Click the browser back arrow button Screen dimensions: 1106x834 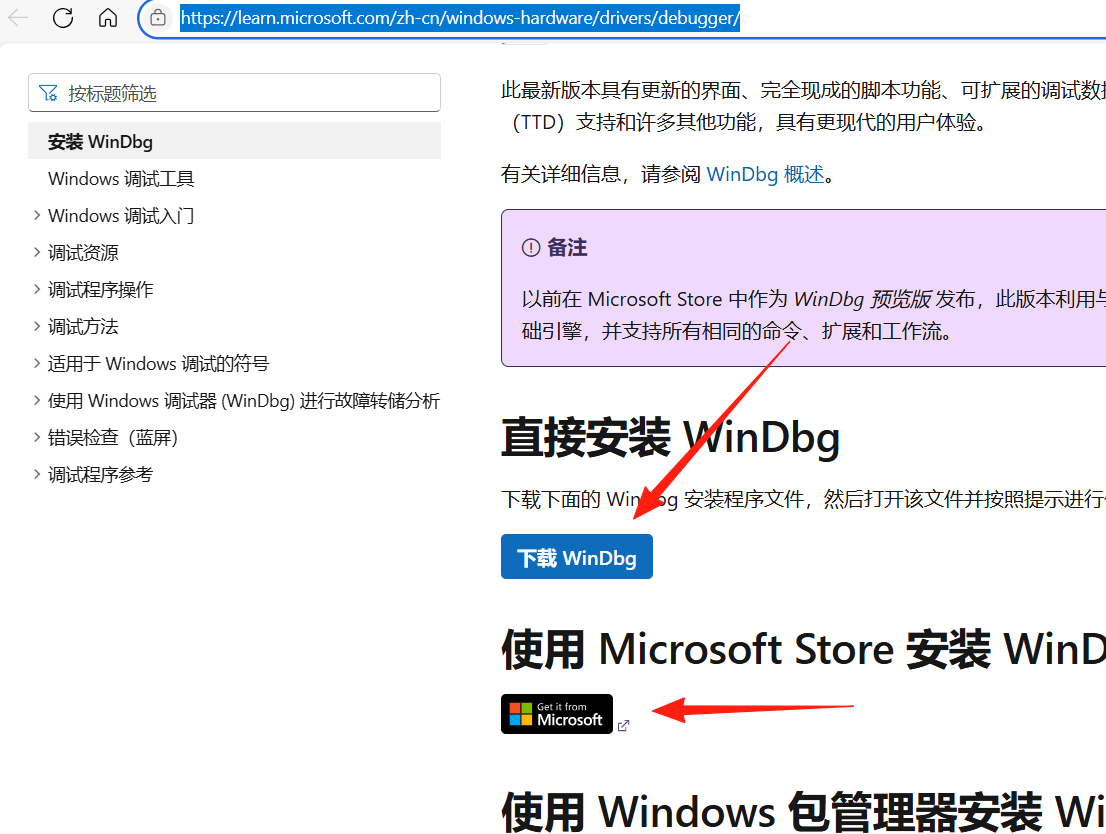(19, 18)
